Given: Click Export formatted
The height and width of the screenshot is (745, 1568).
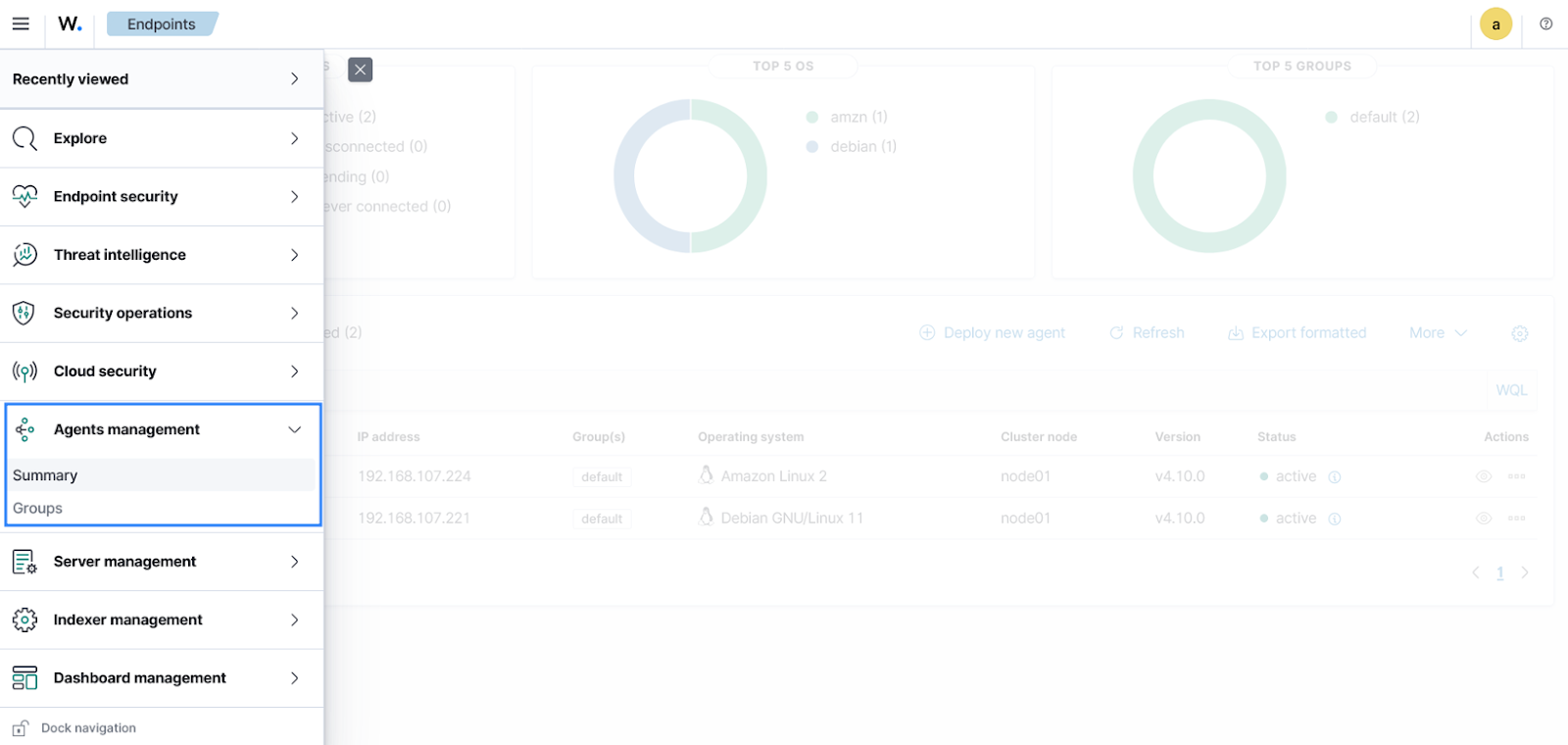Looking at the screenshot, I should click(1298, 333).
